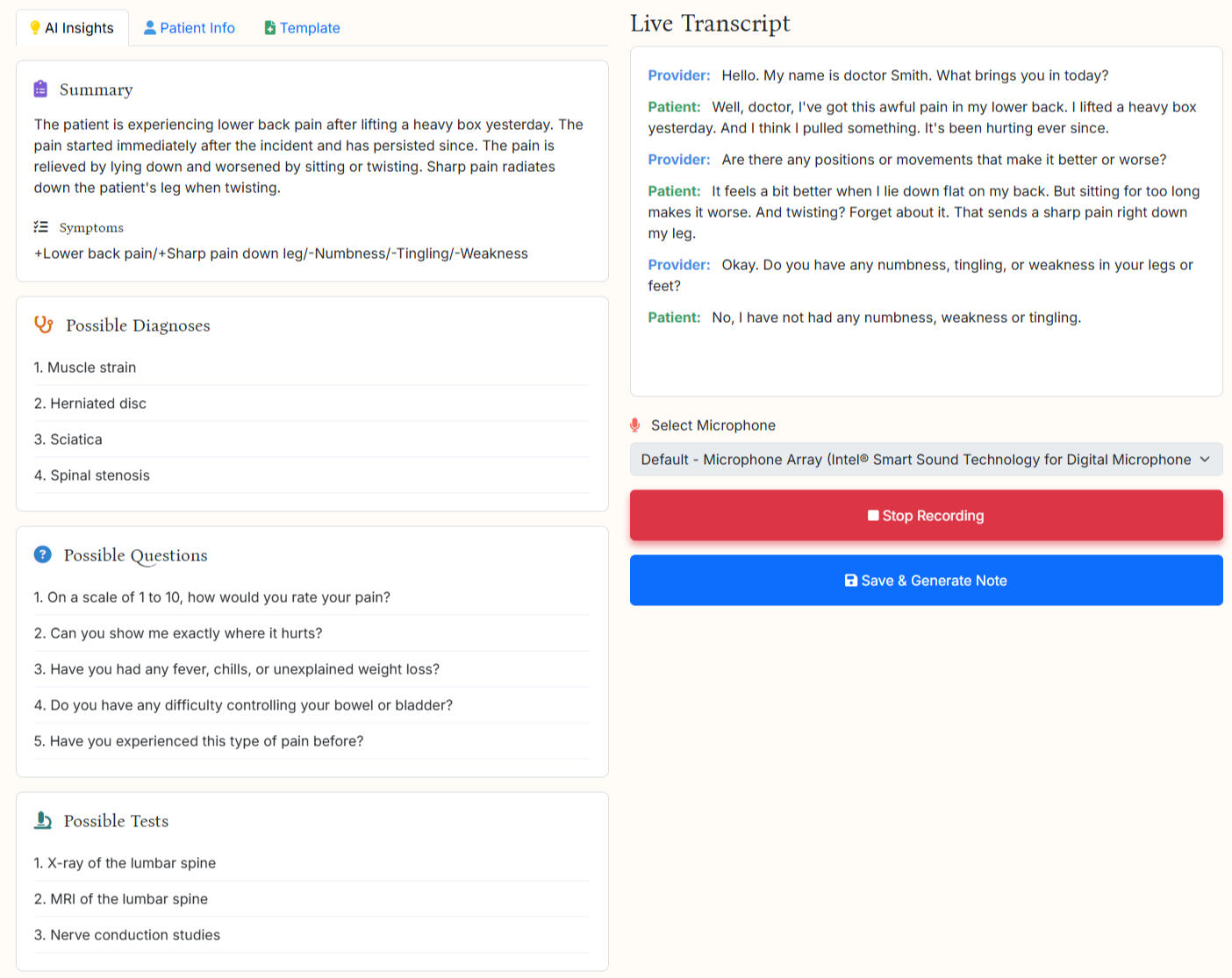Click the person icon on Patient Info tab
Image resolution: width=1232 pixels, height=978 pixels.
150,28
